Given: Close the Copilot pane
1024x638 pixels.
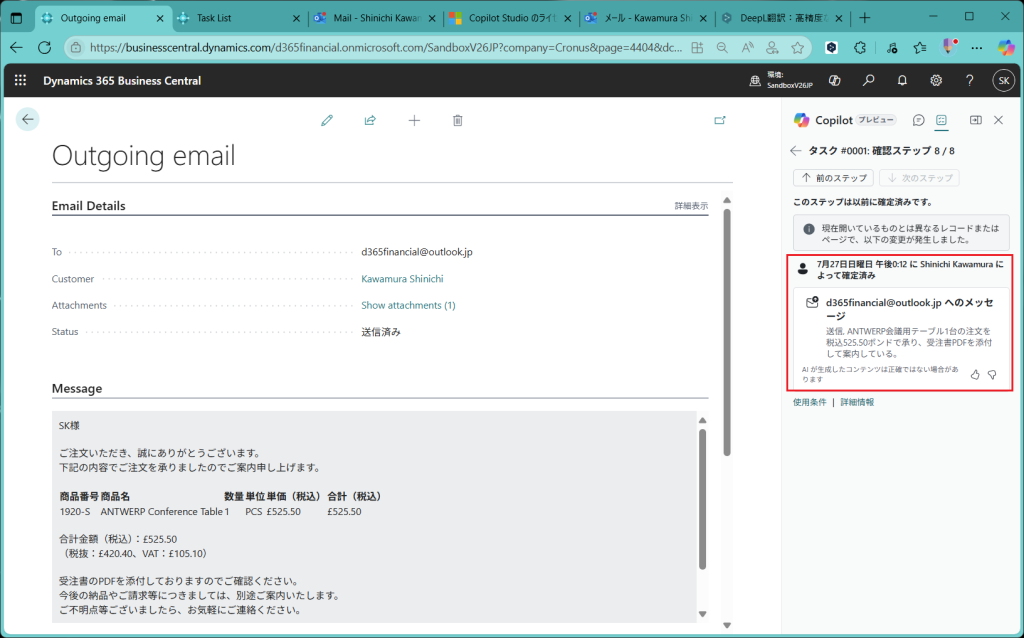Looking at the screenshot, I should click(x=999, y=120).
